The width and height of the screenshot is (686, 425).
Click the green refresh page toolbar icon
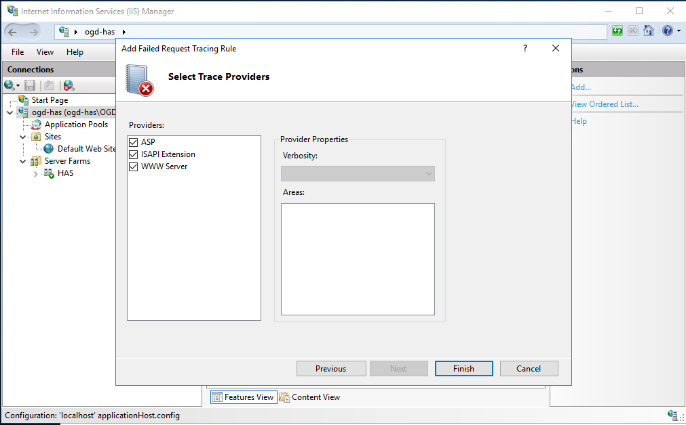coord(617,31)
